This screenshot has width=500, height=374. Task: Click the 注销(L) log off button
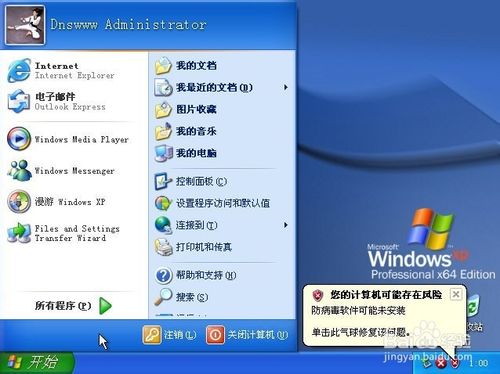(x=169, y=334)
